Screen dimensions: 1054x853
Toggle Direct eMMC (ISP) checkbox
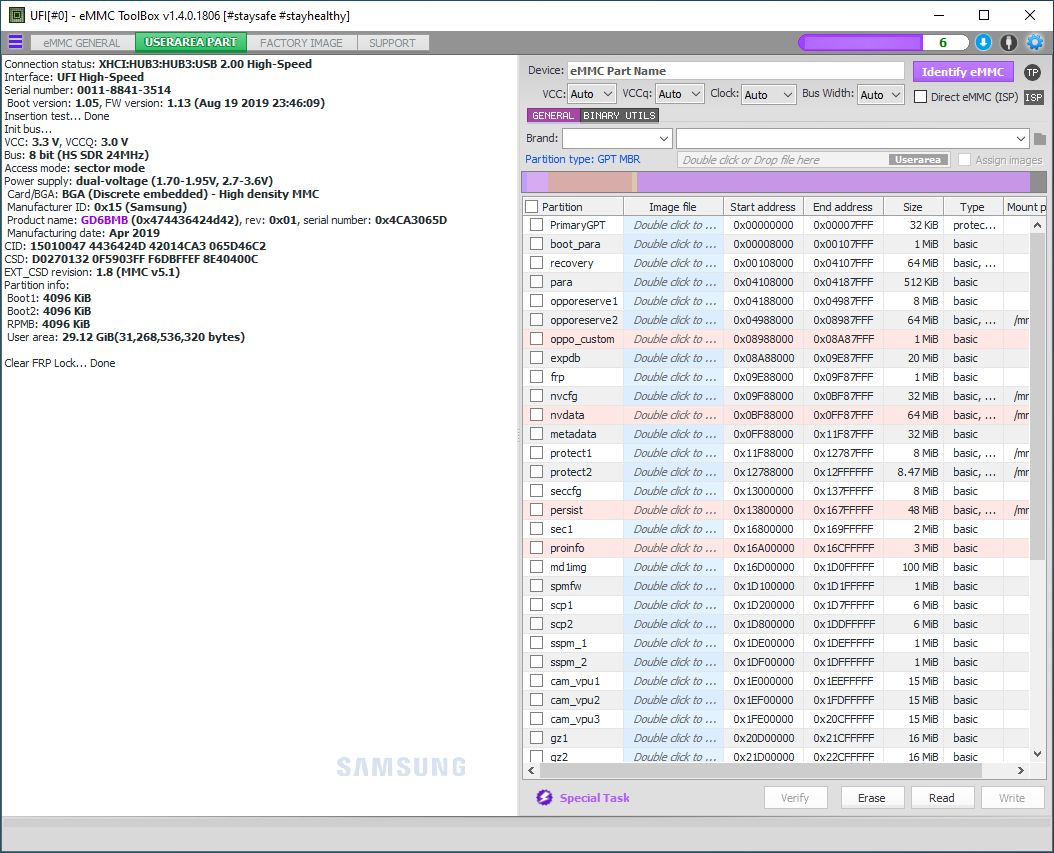[x=920, y=97]
